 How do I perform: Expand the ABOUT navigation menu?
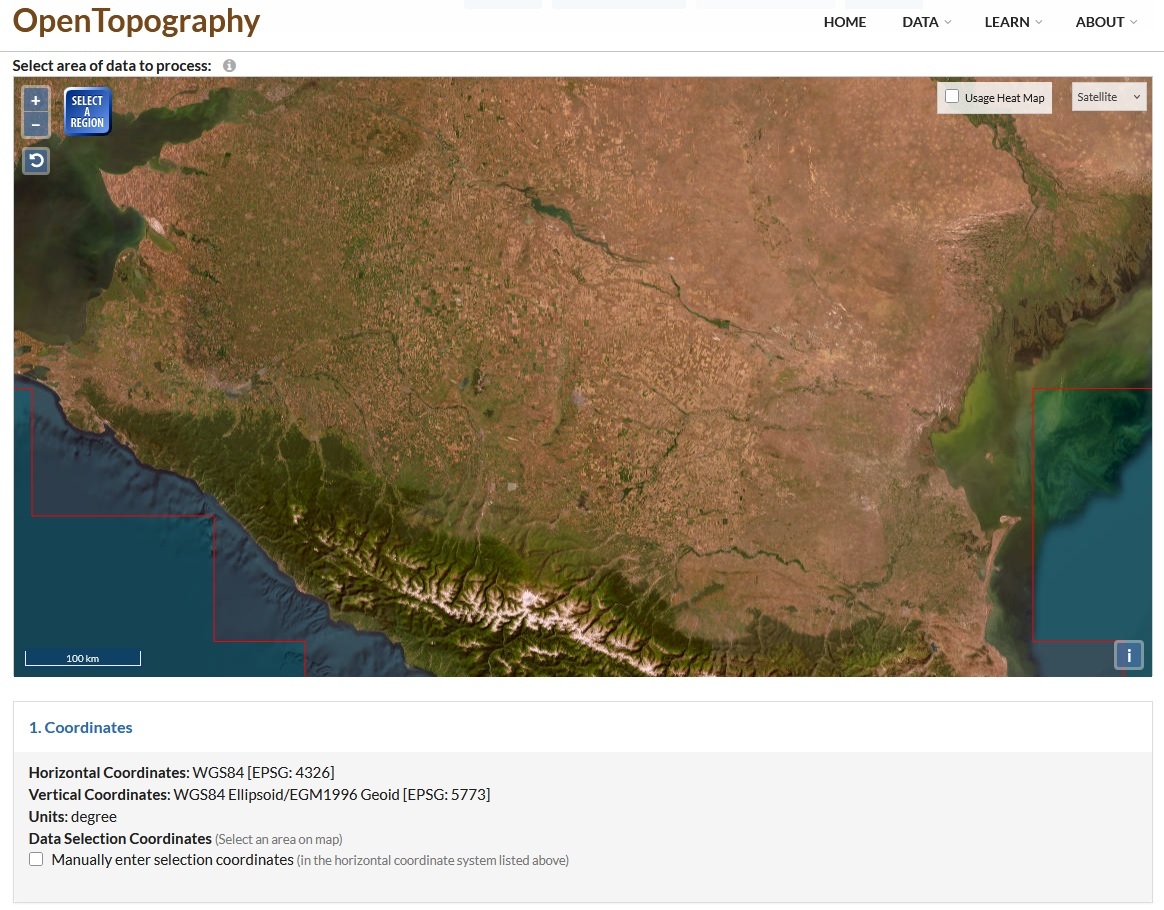[1105, 22]
